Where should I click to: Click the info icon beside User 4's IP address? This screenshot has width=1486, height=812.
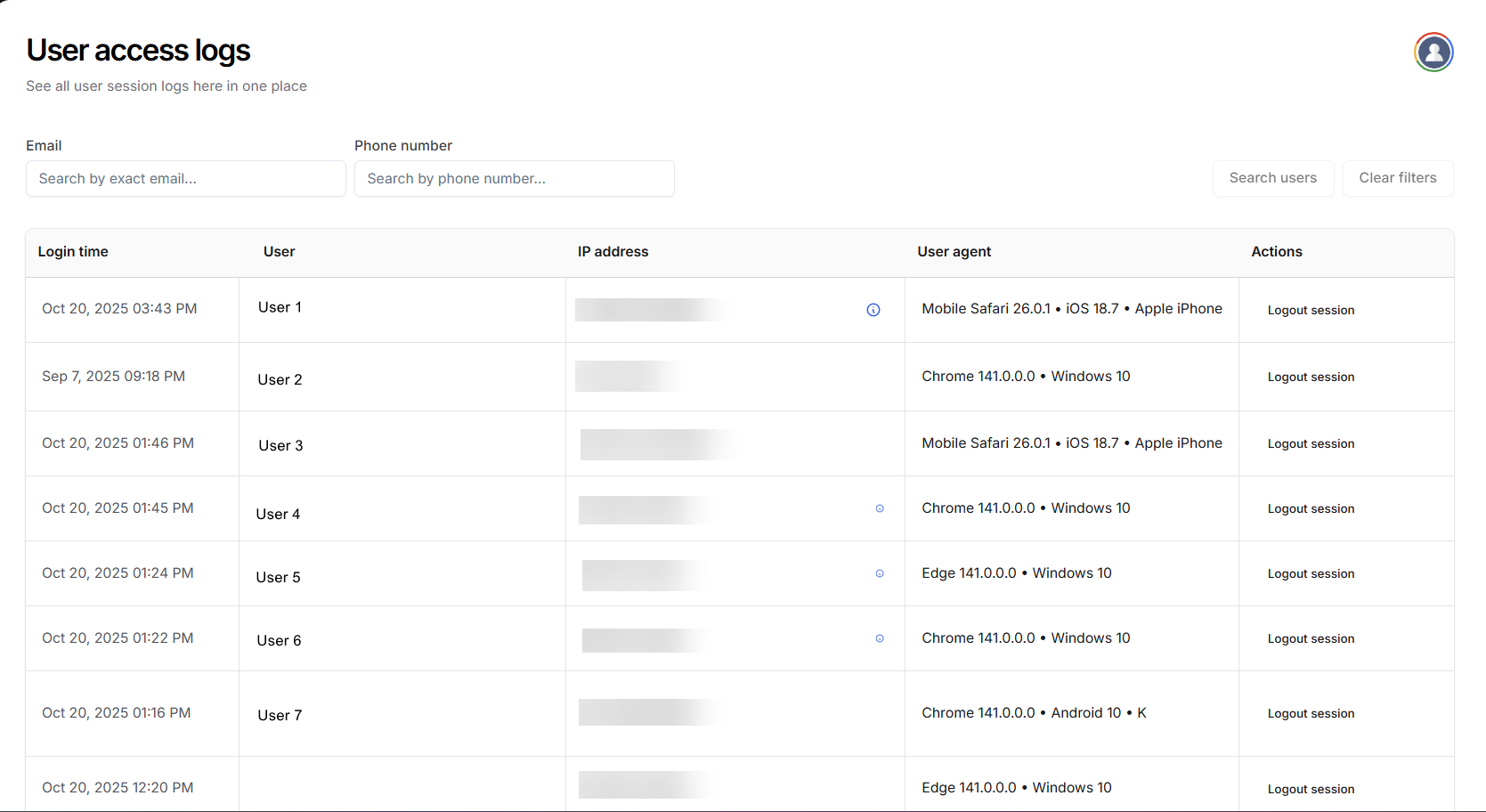pyautogui.click(x=880, y=508)
